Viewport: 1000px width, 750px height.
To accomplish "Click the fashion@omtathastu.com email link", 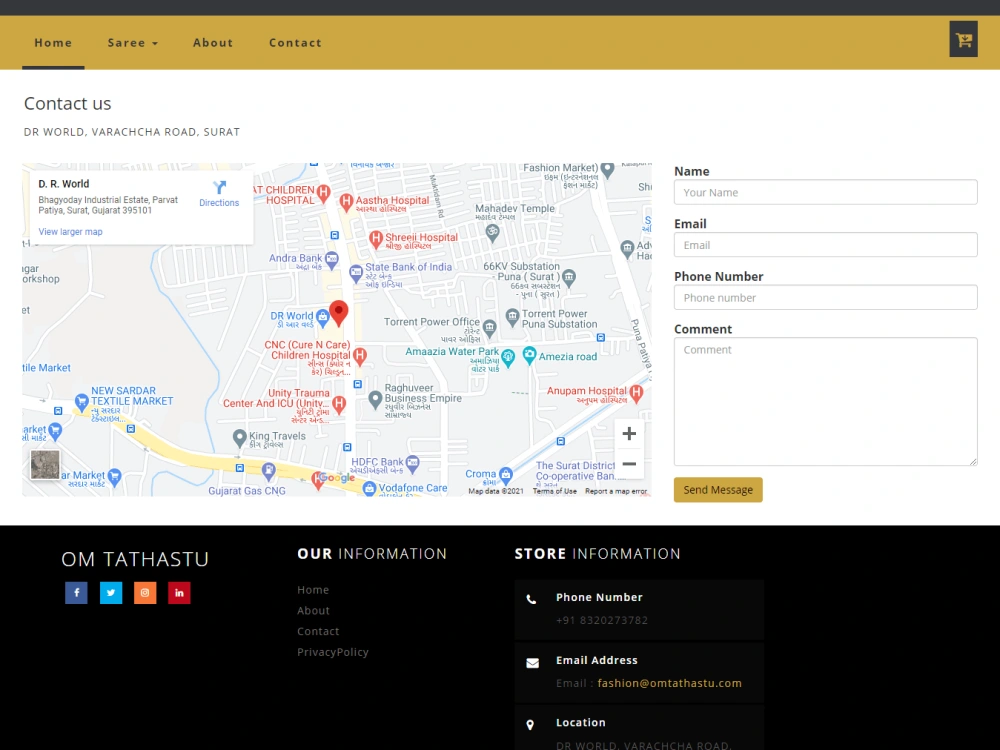I will 670,683.
